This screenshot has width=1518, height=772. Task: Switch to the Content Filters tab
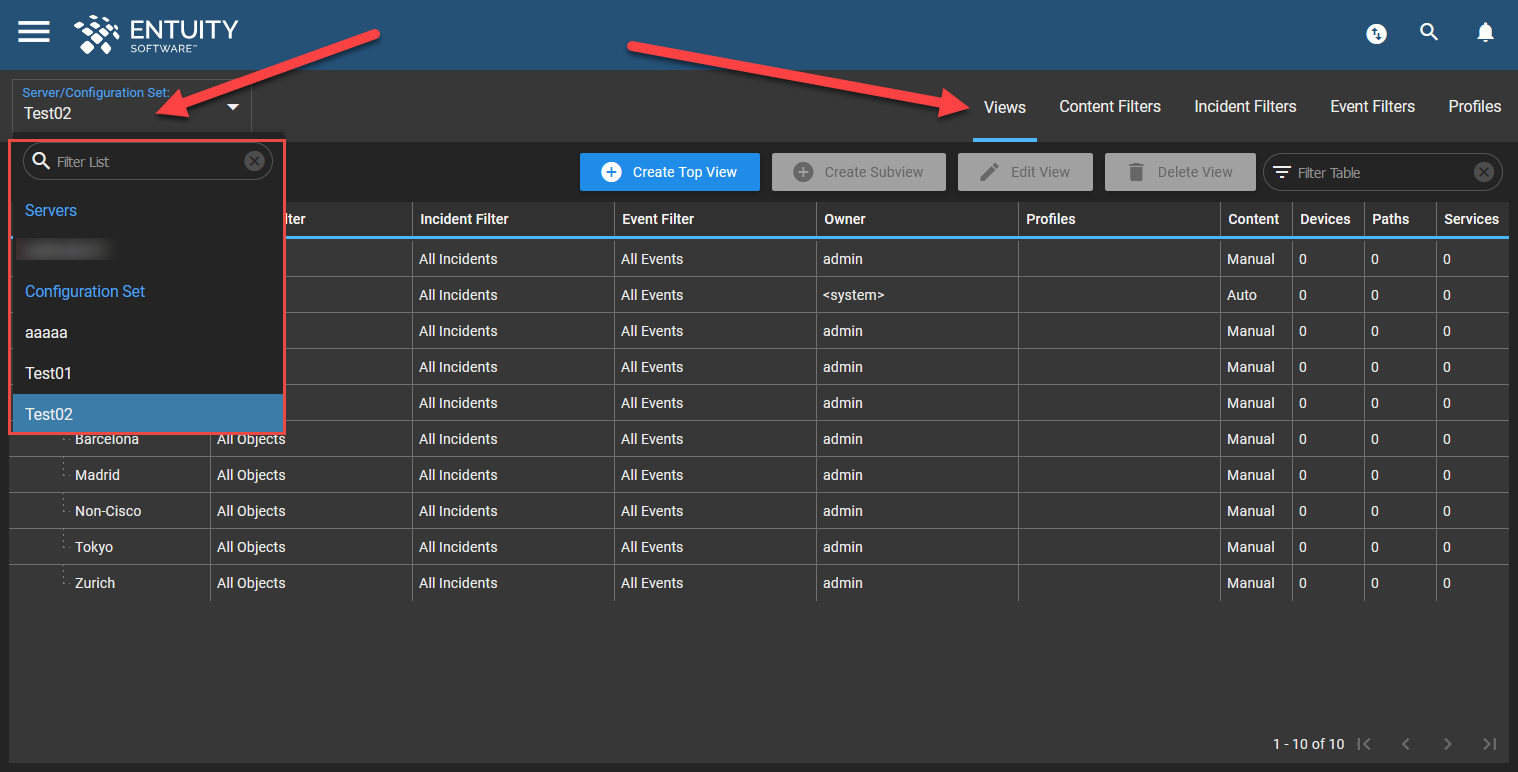[x=1110, y=106]
